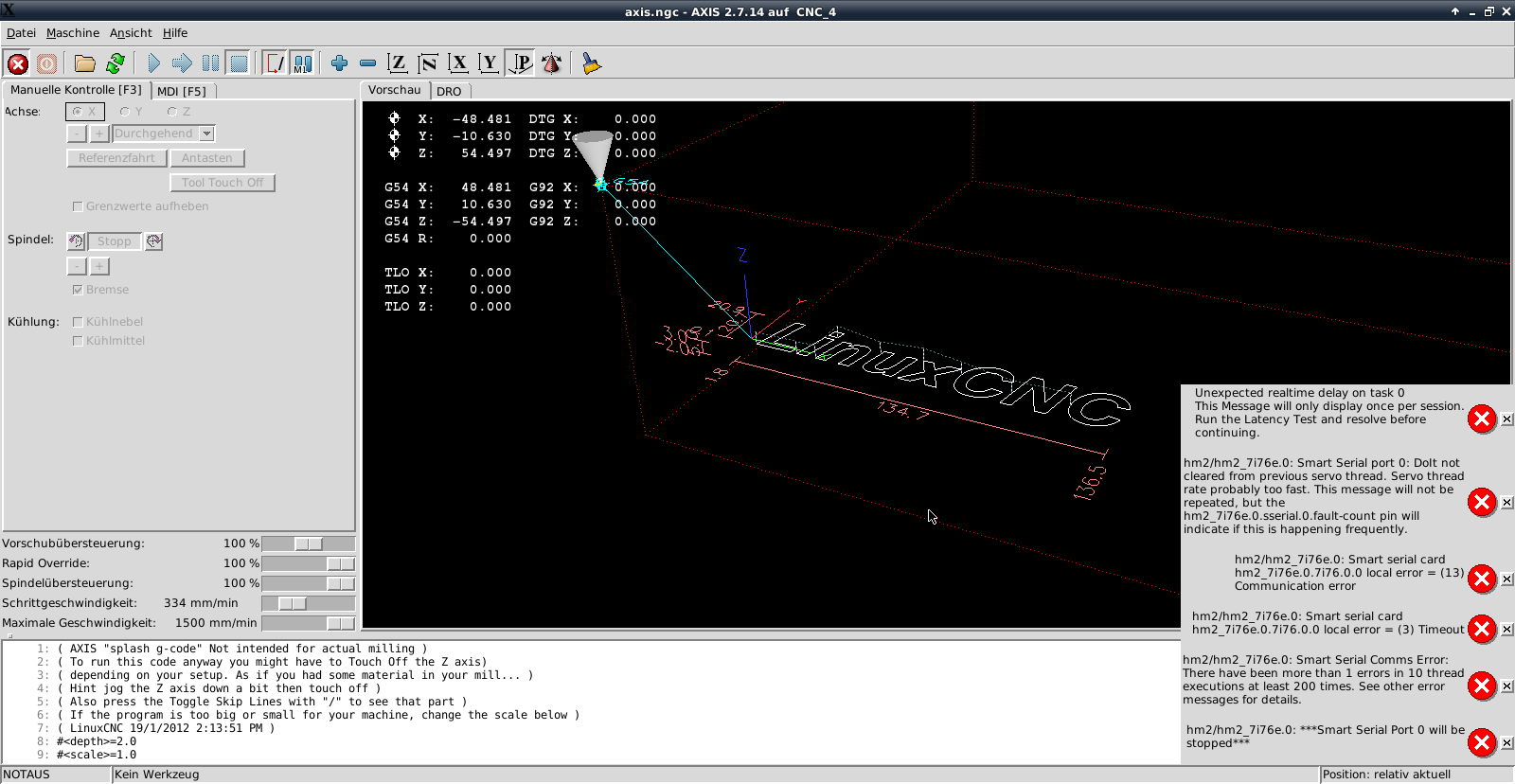The height and width of the screenshot is (784, 1515).
Task: Click the Schrittgeschwindigkeit slider
Action: pyautogui.click(x=309, y=603)
